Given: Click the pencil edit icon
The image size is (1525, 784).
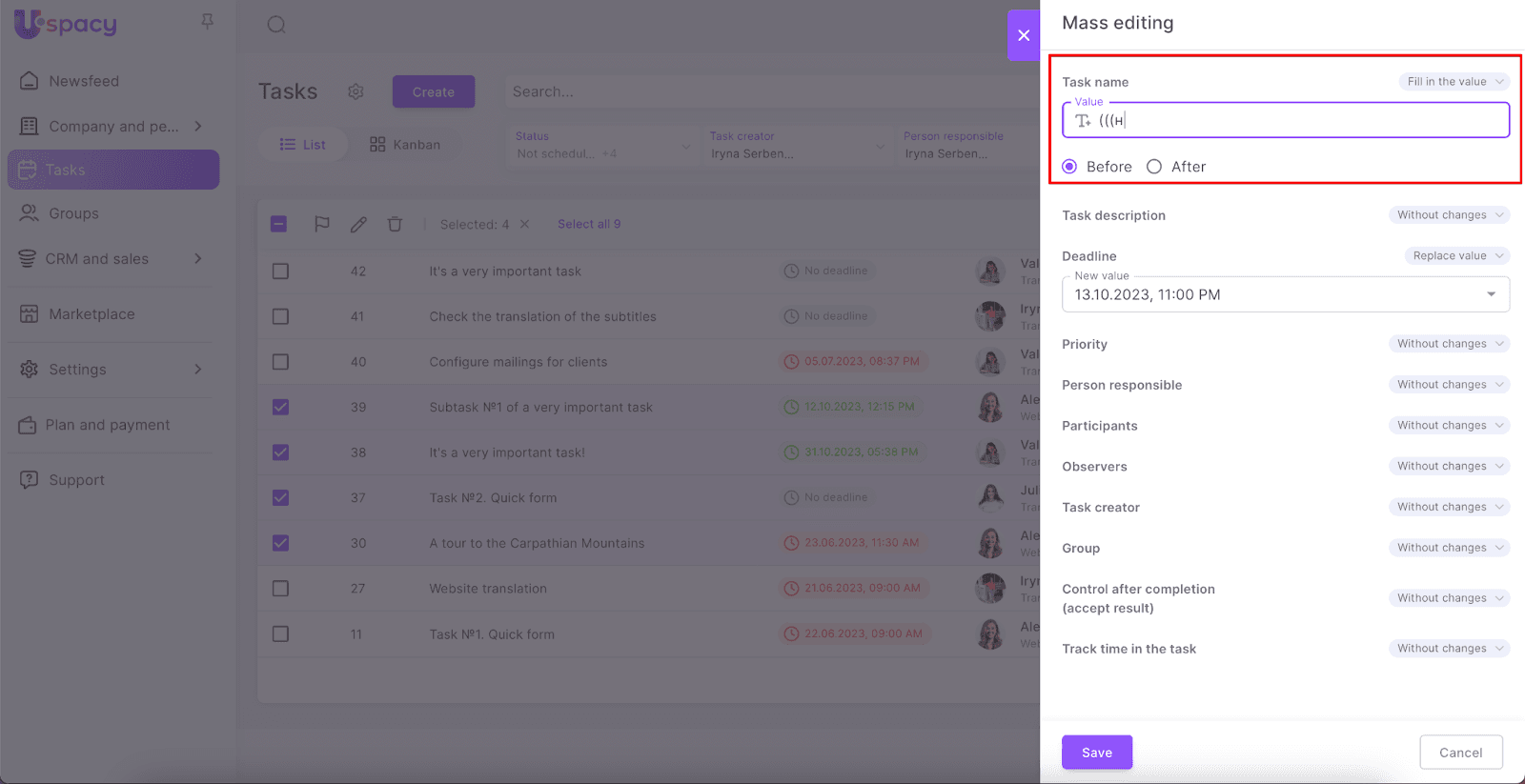Looking at the screenshot, I should tap(358, 224).
